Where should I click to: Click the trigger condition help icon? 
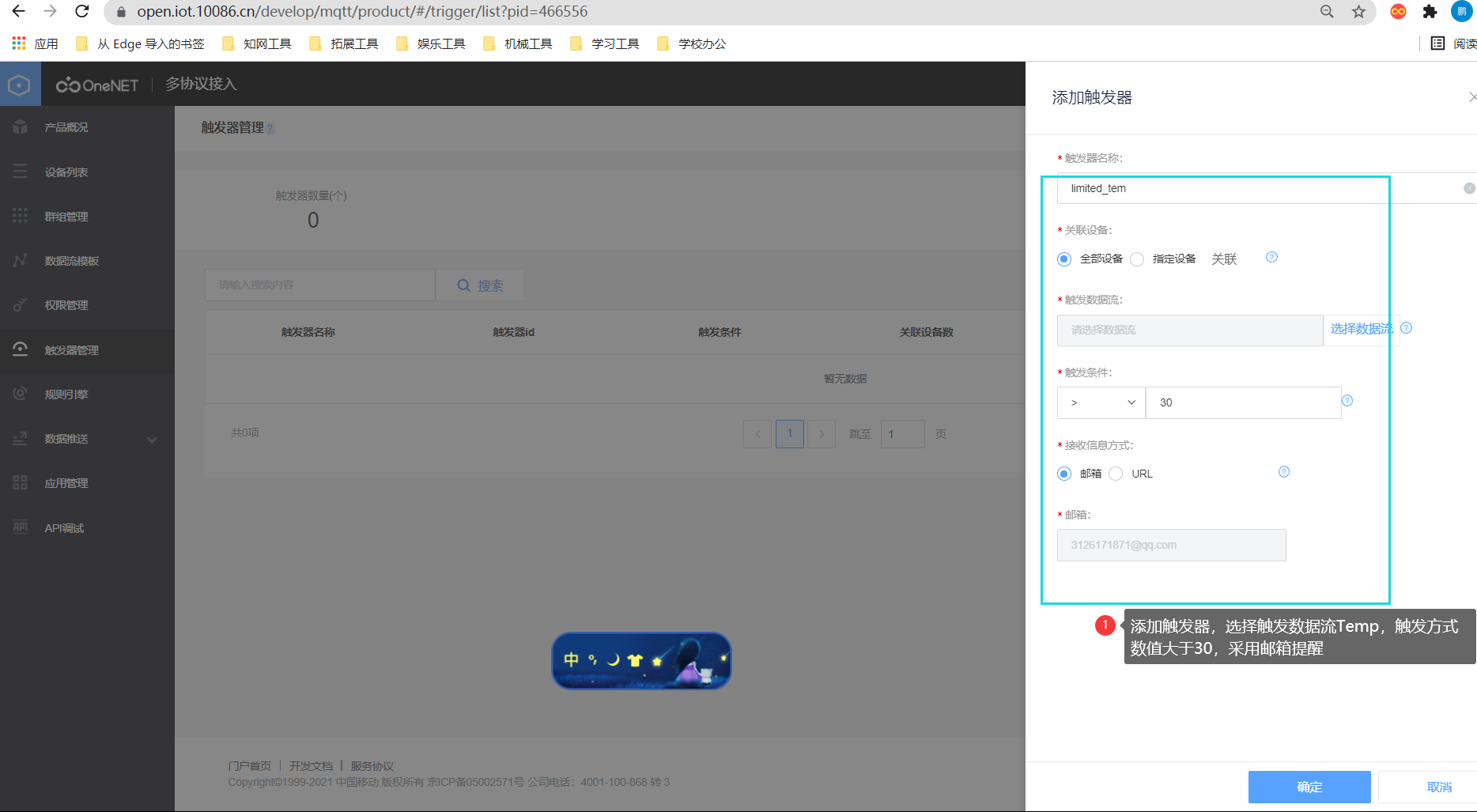click(1348, 400)
